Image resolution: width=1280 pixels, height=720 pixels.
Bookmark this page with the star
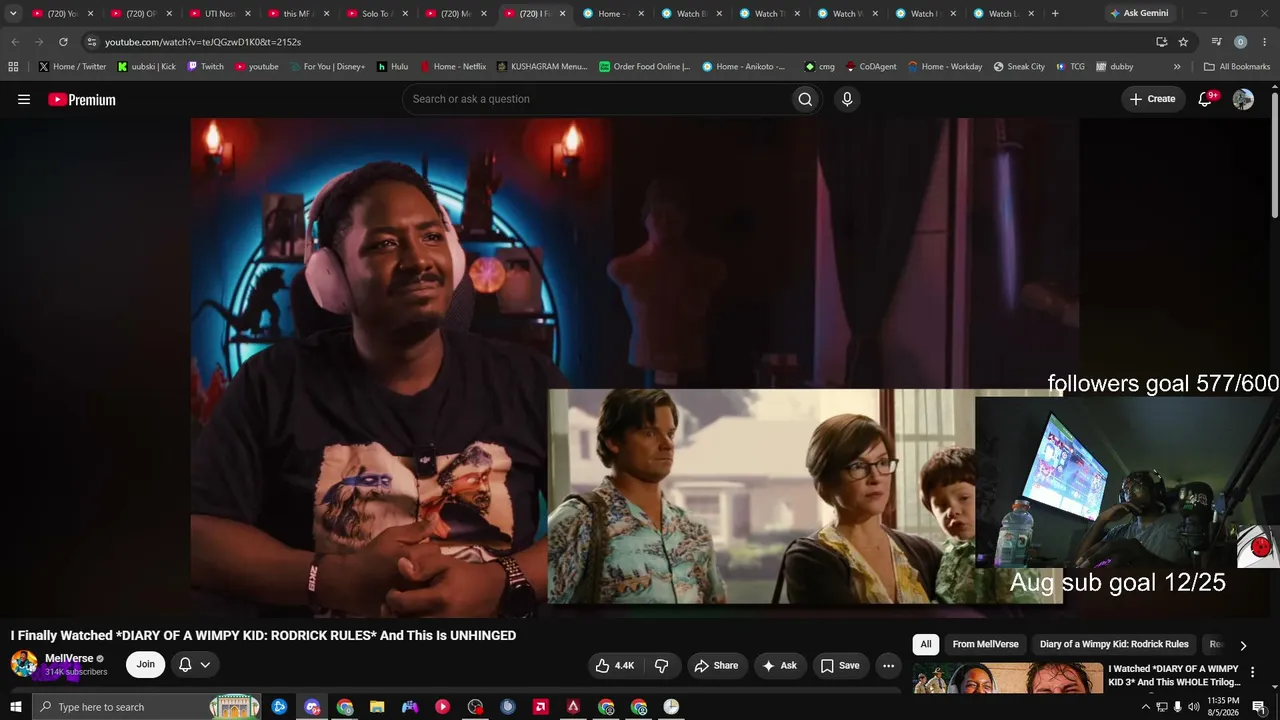(1183, 42)
